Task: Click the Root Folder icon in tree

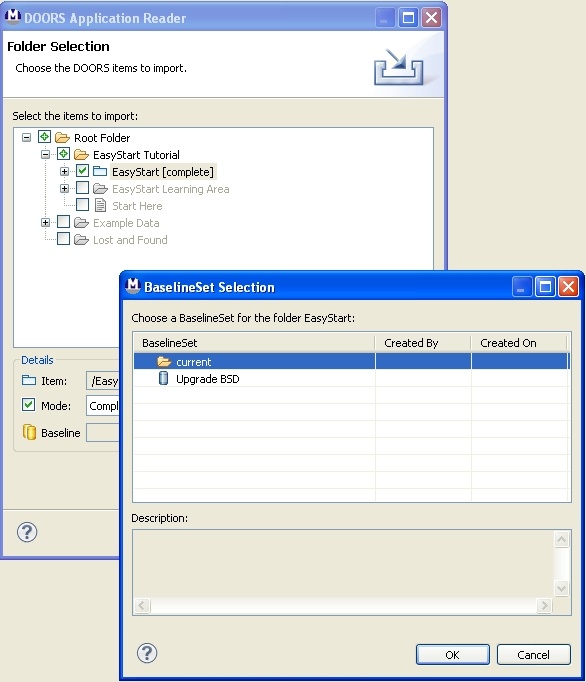Action: 62,138
